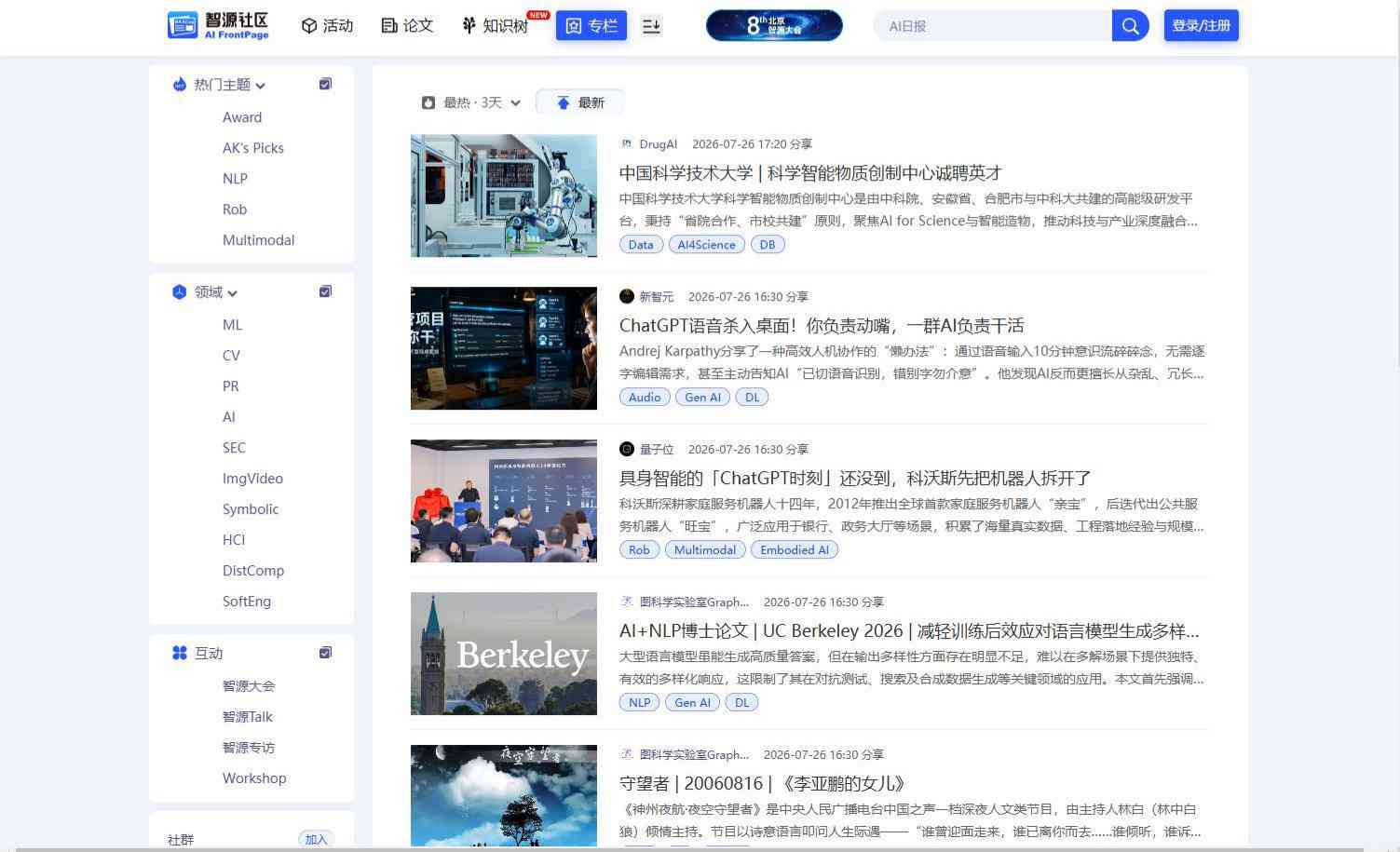Viewport: 1400px width, 852px height.
Task: Open the 活动 nav item
Action: pyautogui.click(x=328, y=26)
